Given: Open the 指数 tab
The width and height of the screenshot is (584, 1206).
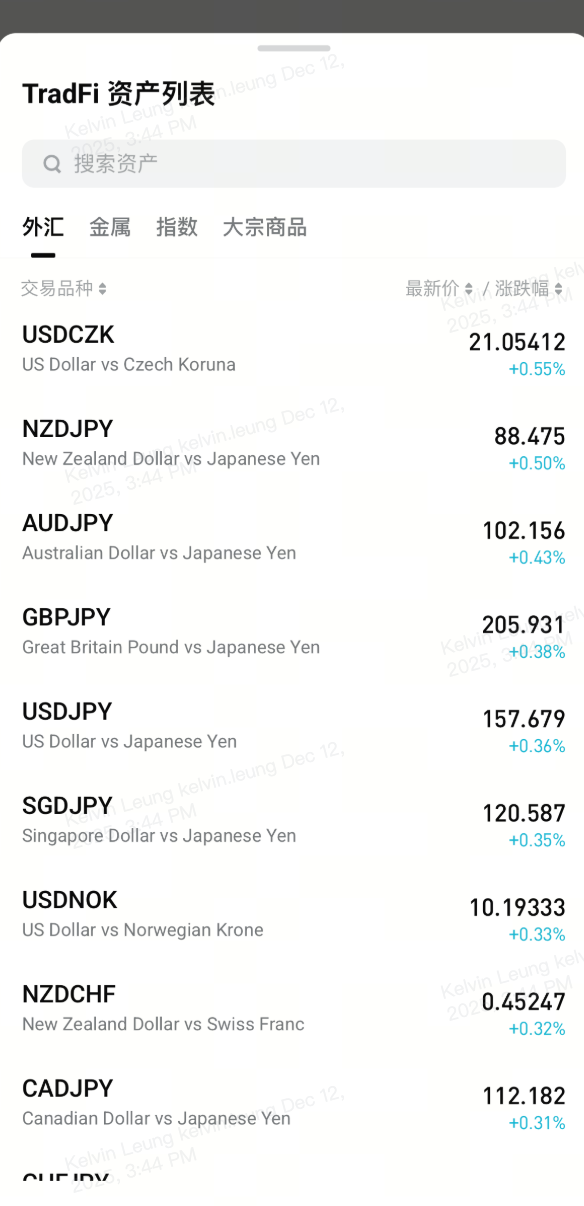Looking at the screenshot, I should (177, 227).
